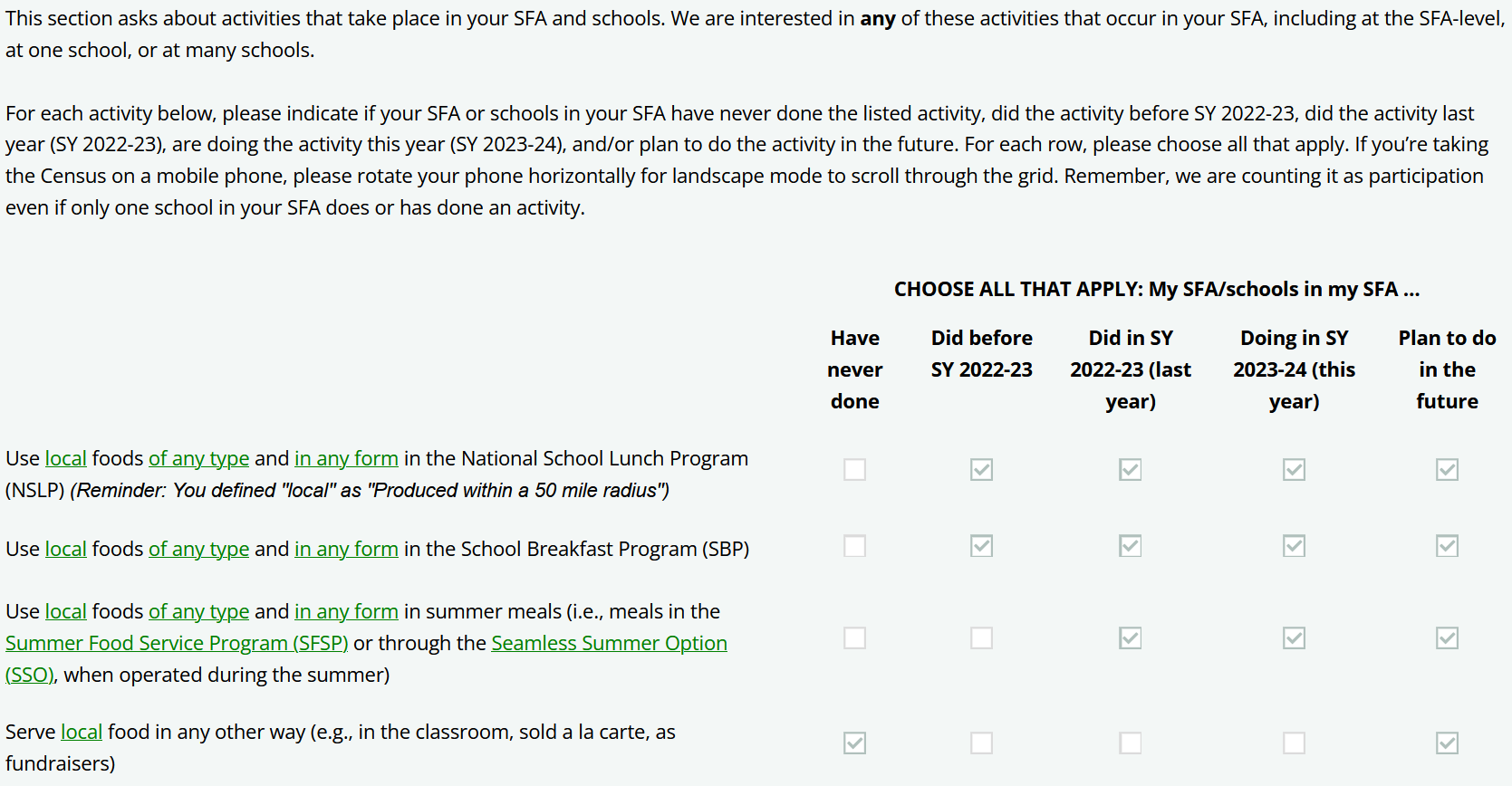The image size is (1512, 786).
Task: Open 'Summer Food Service Program (SFSP)' link
Action: (177, 643)
